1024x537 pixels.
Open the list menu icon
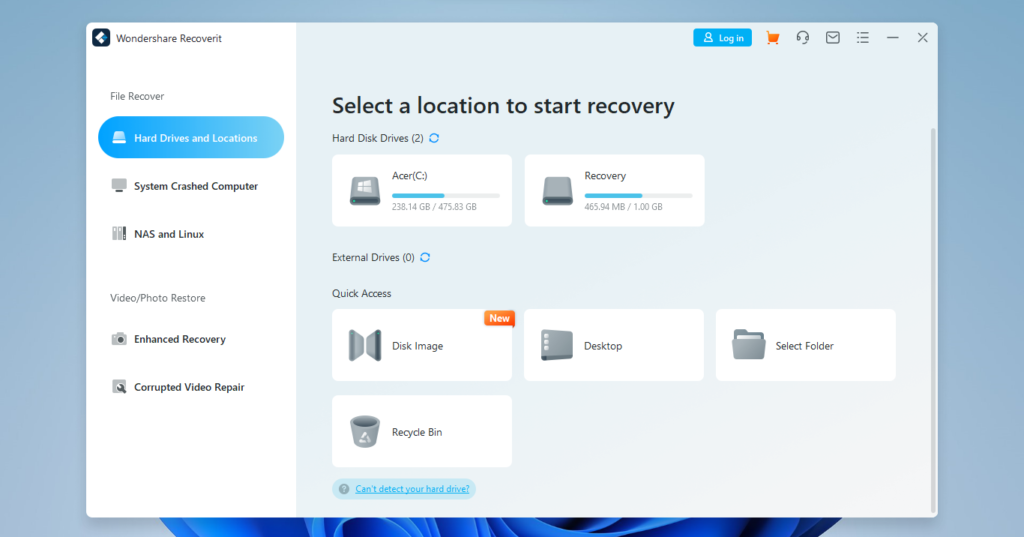tap(863, 38)
